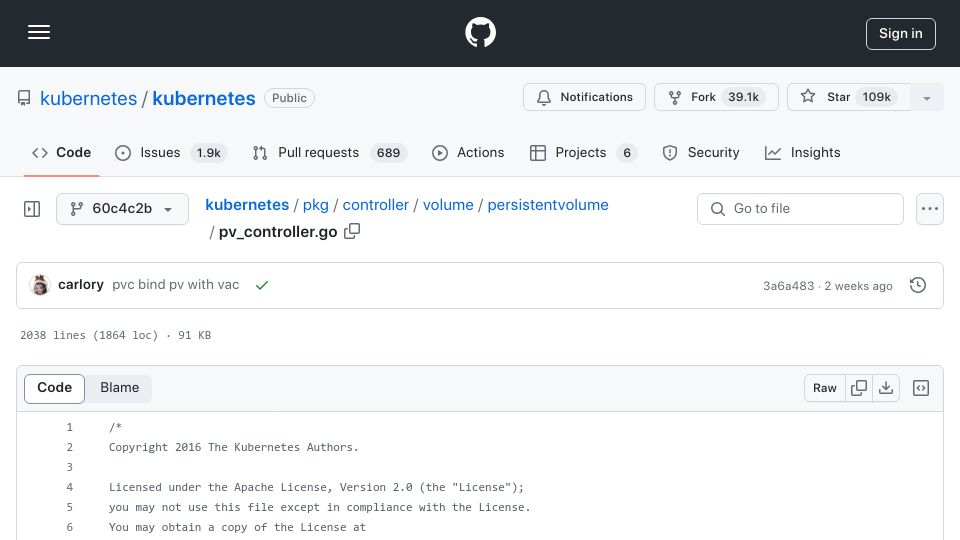This screenshot has height=540, width=960.
Task: Click the Sign in button
Action: point(901,34)
